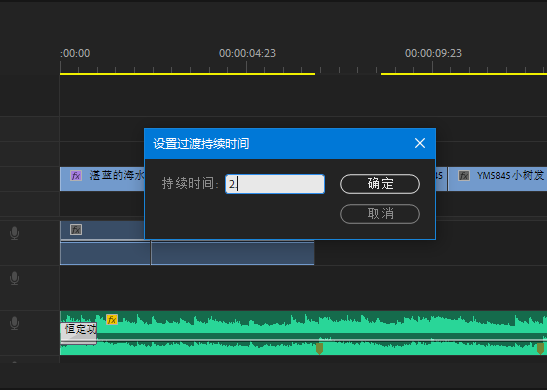Toggle voice-over record microphone on first audio track
Image resolution: width=547 pixels, height=390 pixels.
click(x=14, y=233)
